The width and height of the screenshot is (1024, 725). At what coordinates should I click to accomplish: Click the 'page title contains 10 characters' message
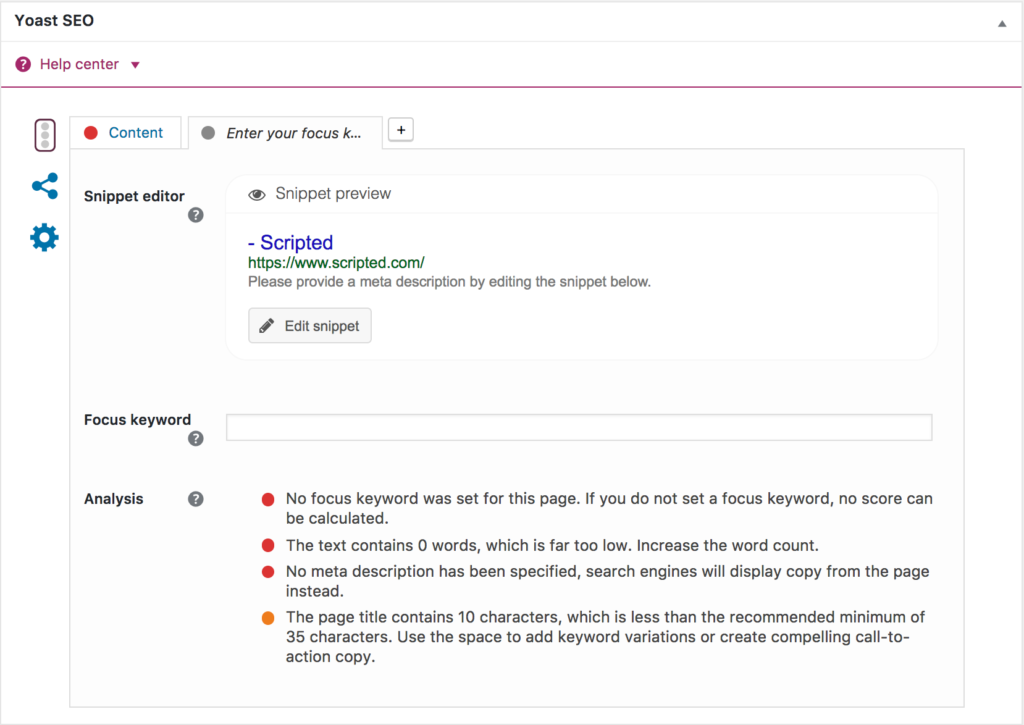pos(605,637)
